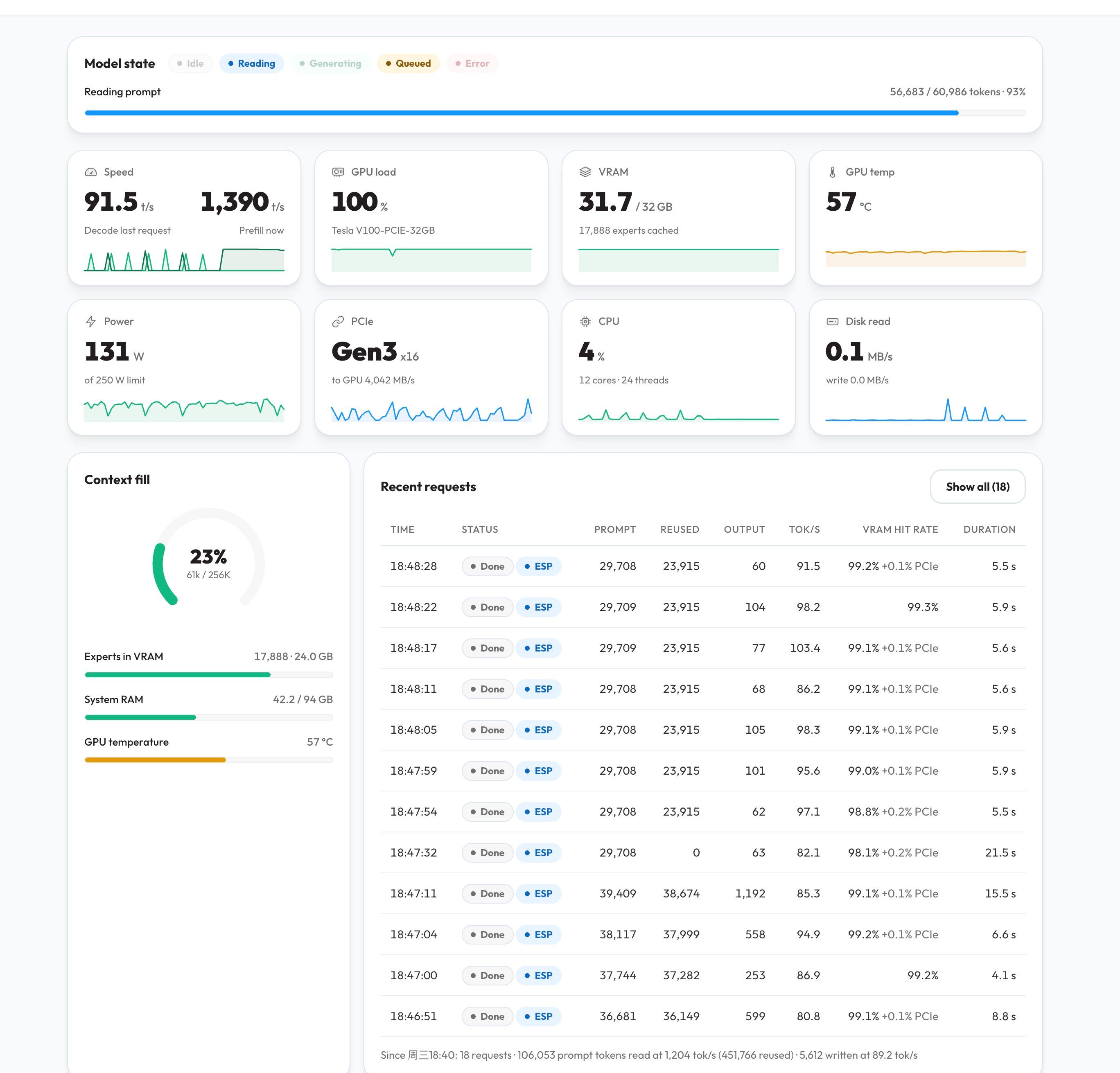
Task: Click the CPU chip icon
Action: pos(585,322)
